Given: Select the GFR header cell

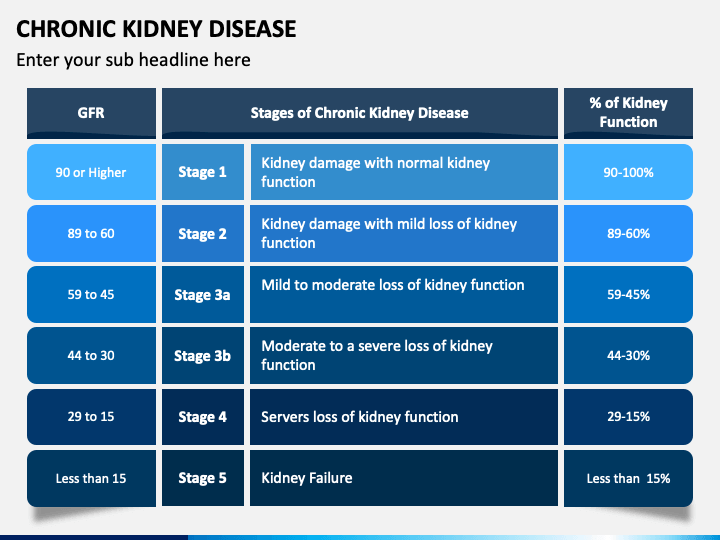Looking at the screenshot, I should point(91,113).
